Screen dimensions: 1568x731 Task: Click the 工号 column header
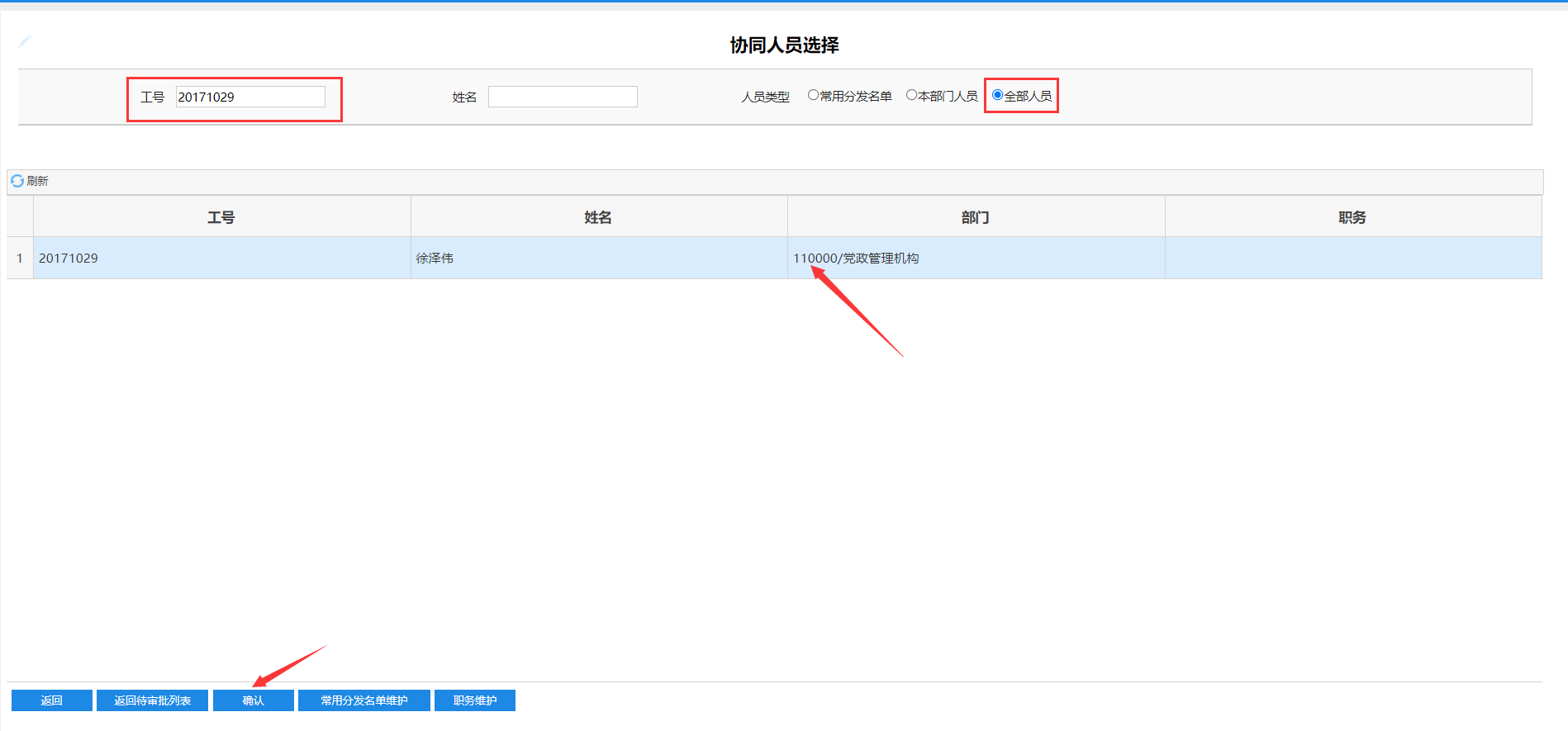point(221,217)
